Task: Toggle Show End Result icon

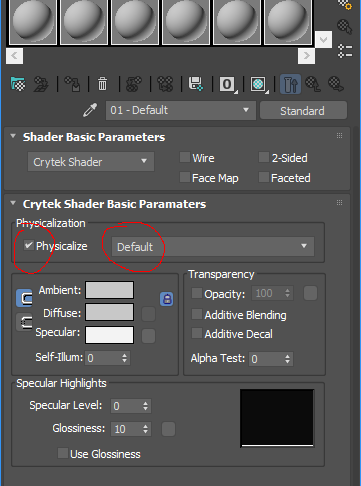Action: pos(290,84)
